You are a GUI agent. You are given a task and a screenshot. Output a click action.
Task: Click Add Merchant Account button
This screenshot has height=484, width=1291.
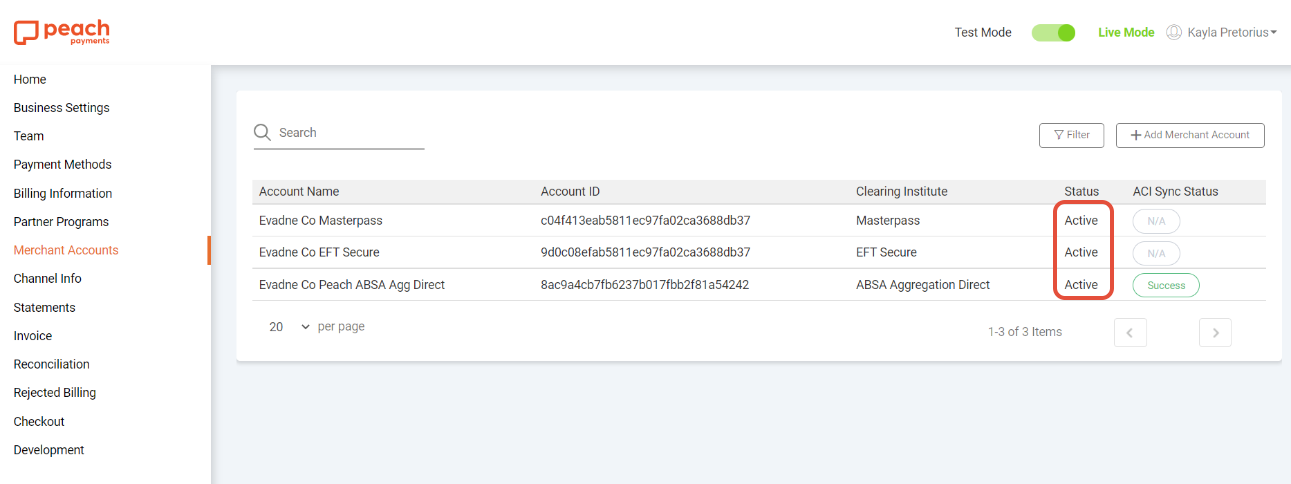tap(1190, 135)
